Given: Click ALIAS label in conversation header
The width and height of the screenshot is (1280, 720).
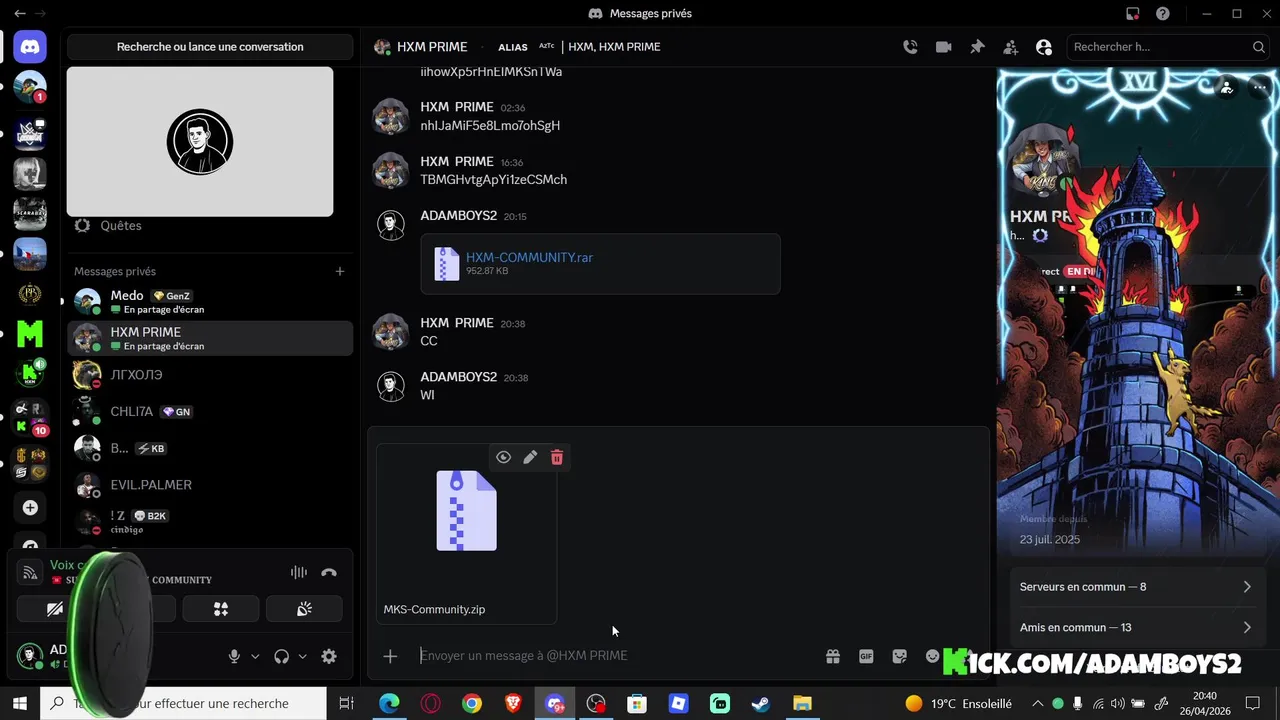Looking at the screenshot, I should coord(513,47).
